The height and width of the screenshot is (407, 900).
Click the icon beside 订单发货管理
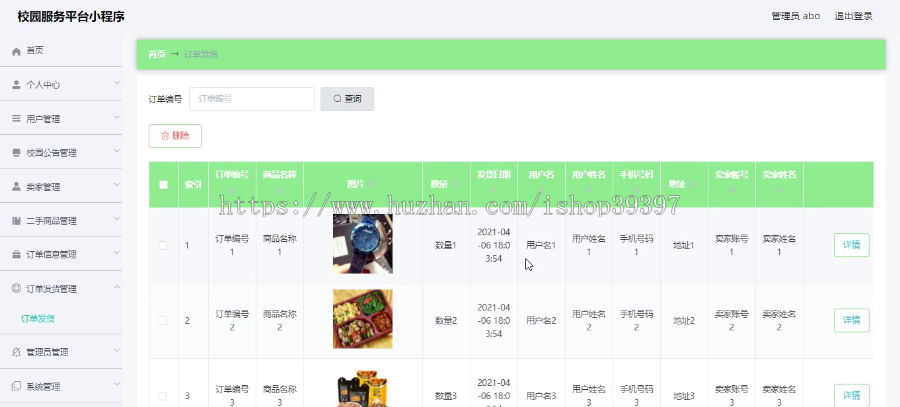16,289
